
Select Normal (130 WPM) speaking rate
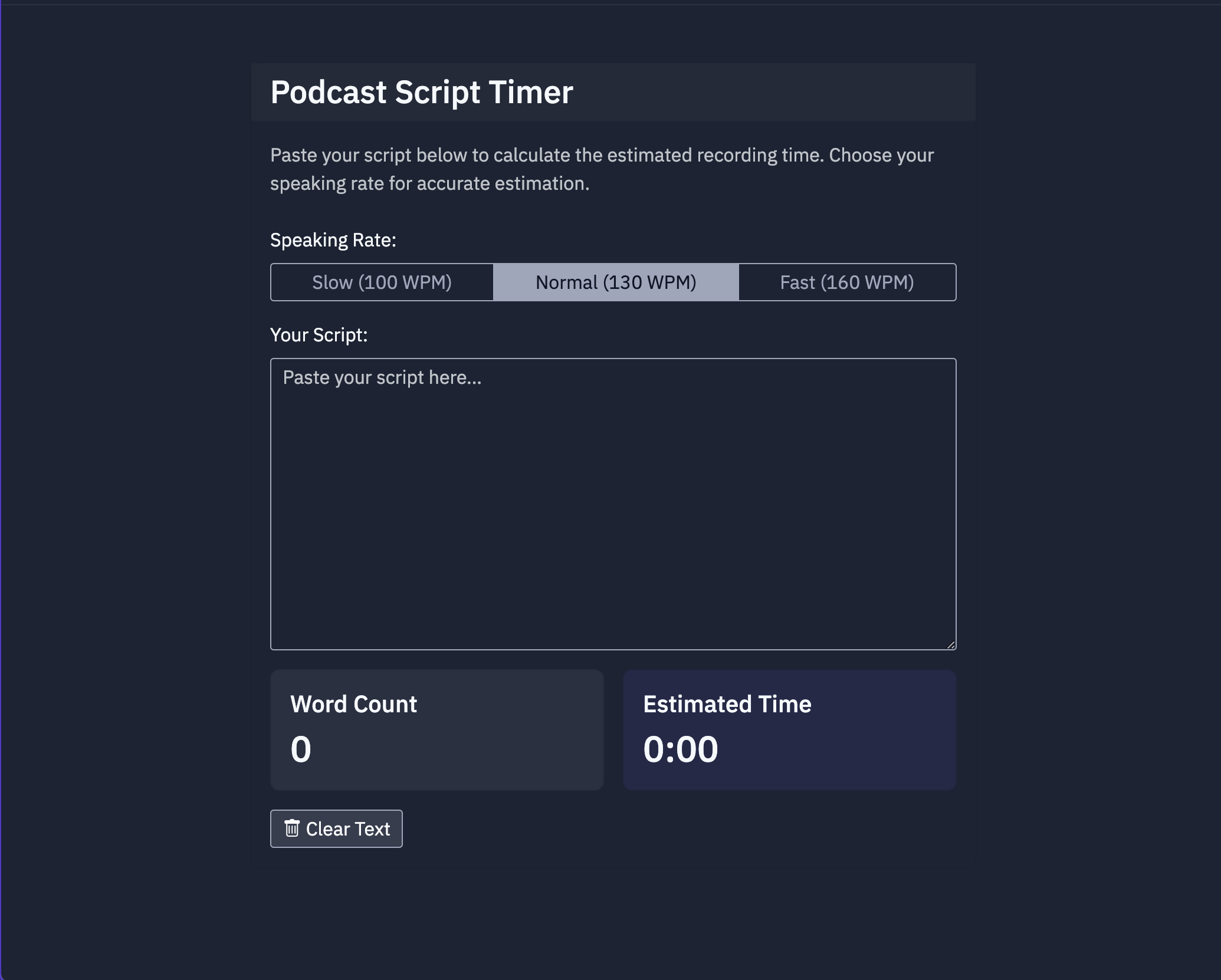click(x=615, y=282)
